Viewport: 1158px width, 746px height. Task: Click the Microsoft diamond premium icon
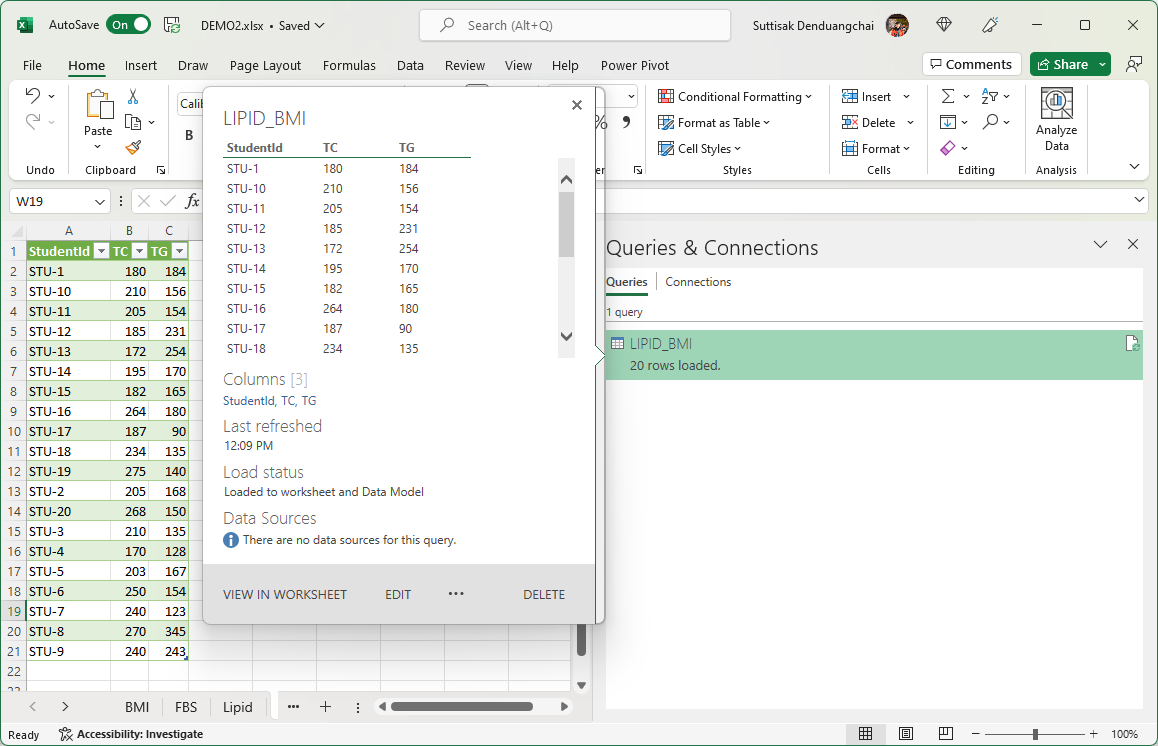(944, 25)
